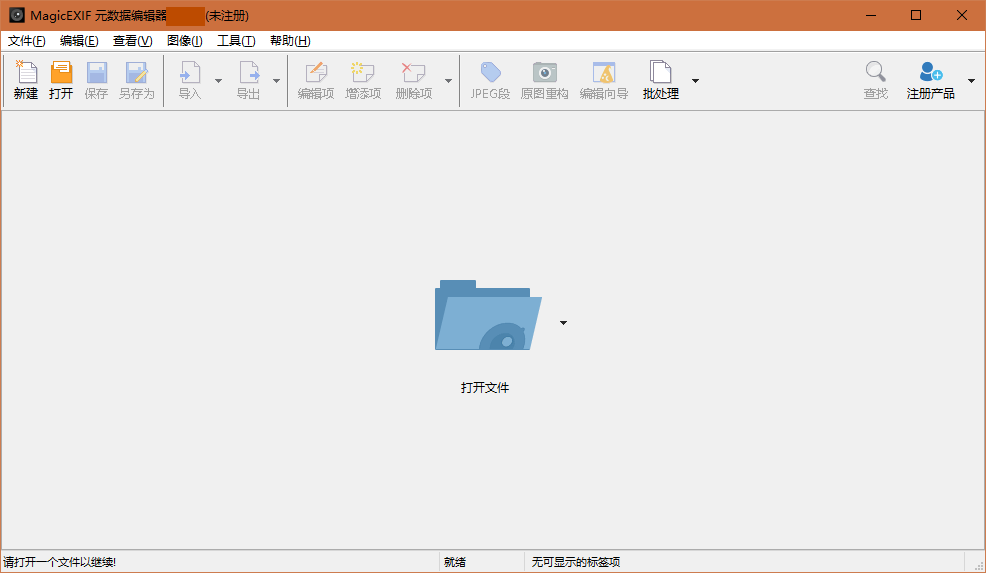Launch the 编辑向导 wizard icon

pos(604,72)
